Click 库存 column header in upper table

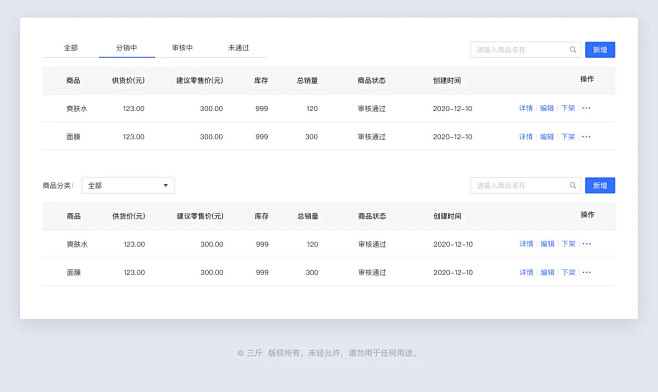point(261,80)
